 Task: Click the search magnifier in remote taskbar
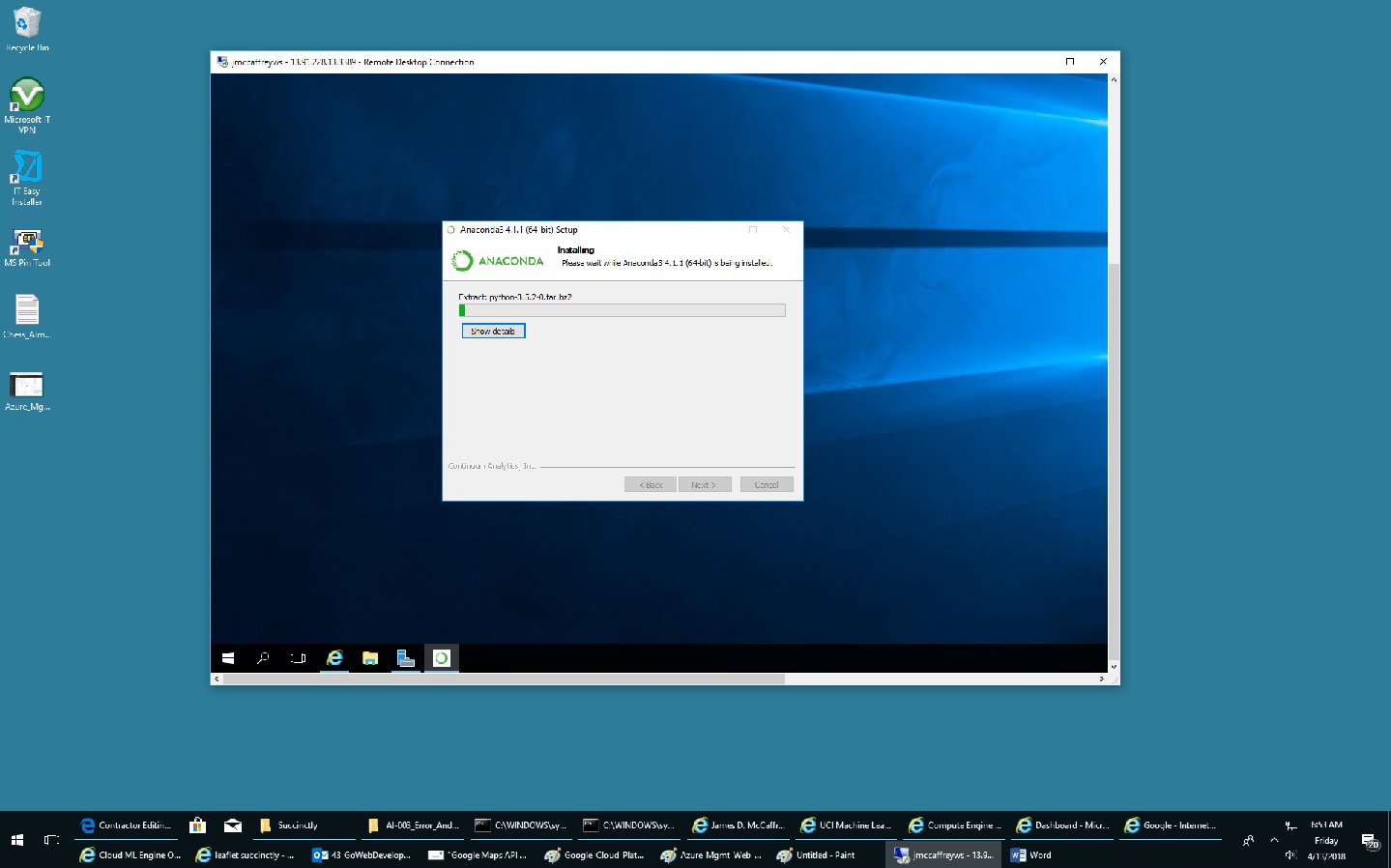pos(263,658)
